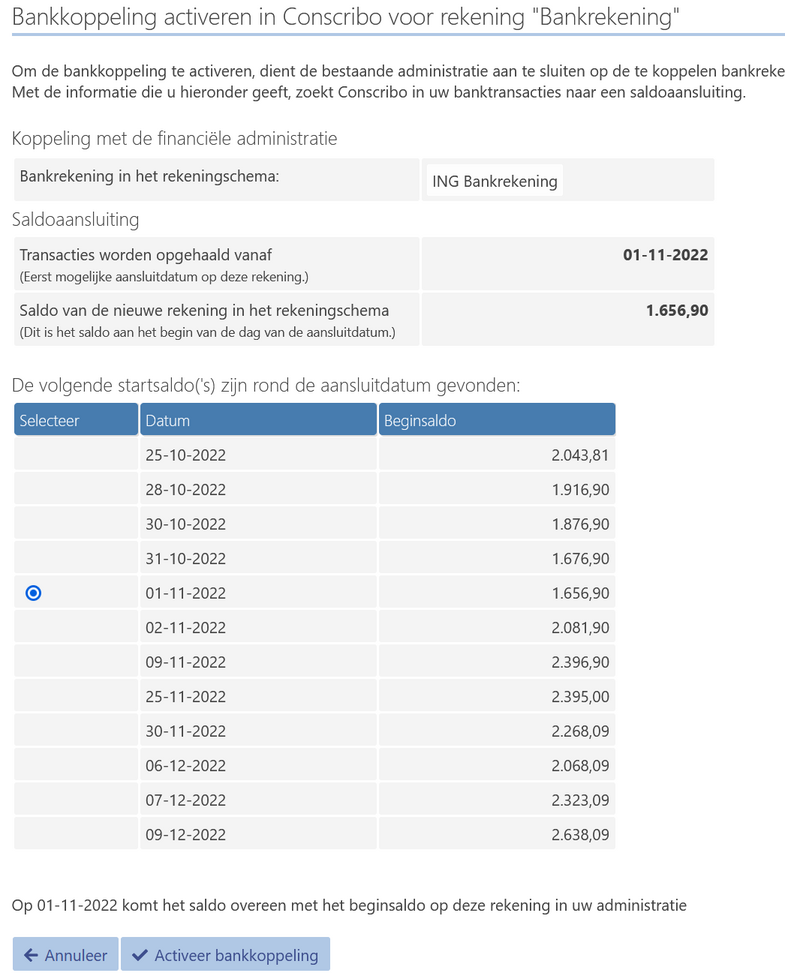Sort by the Selecteer column header
Image resolution: width=785 pixels, height=979 pixels.
point(76,420)
